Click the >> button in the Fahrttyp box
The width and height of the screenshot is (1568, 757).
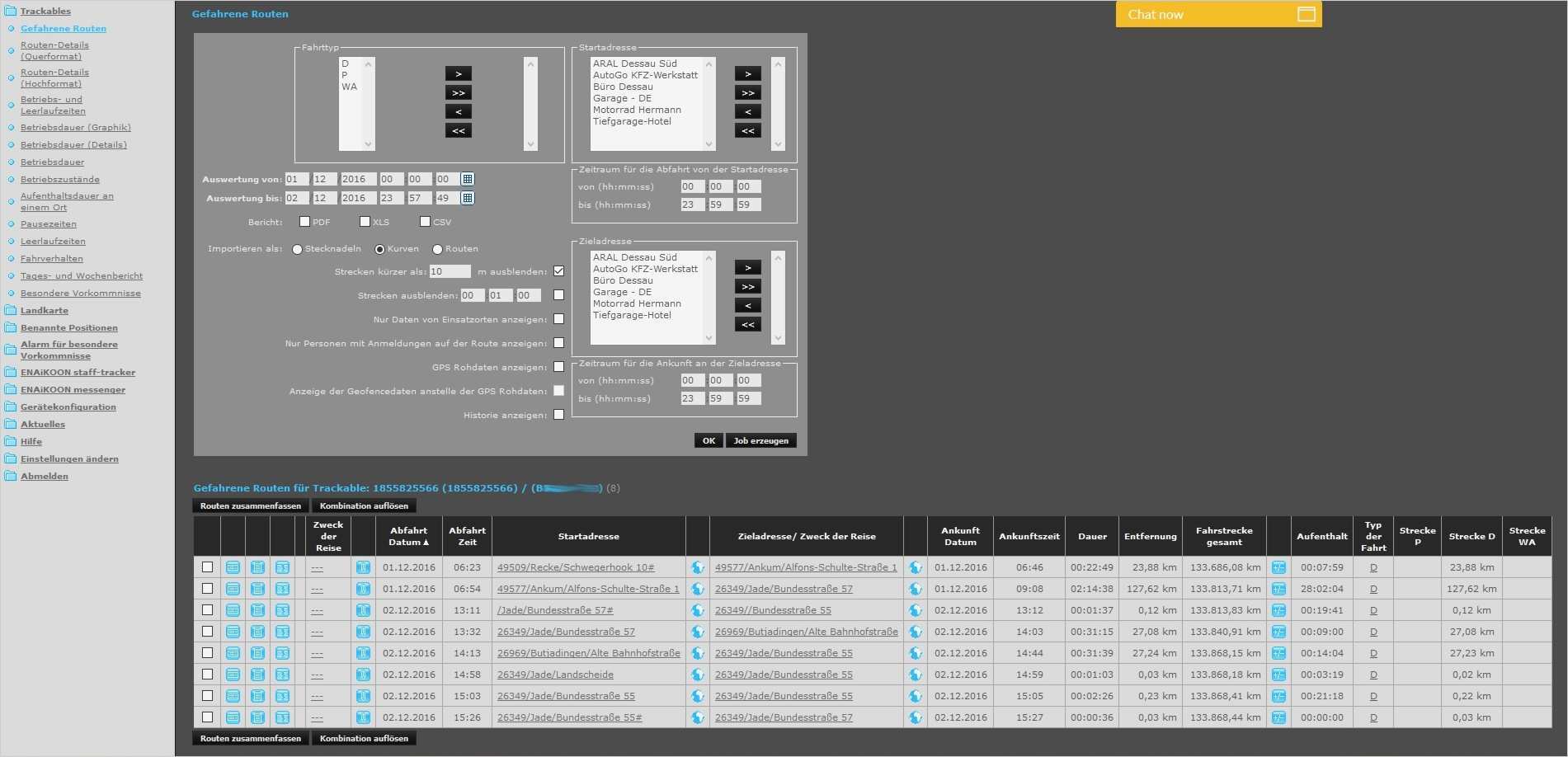coord(459,92)
